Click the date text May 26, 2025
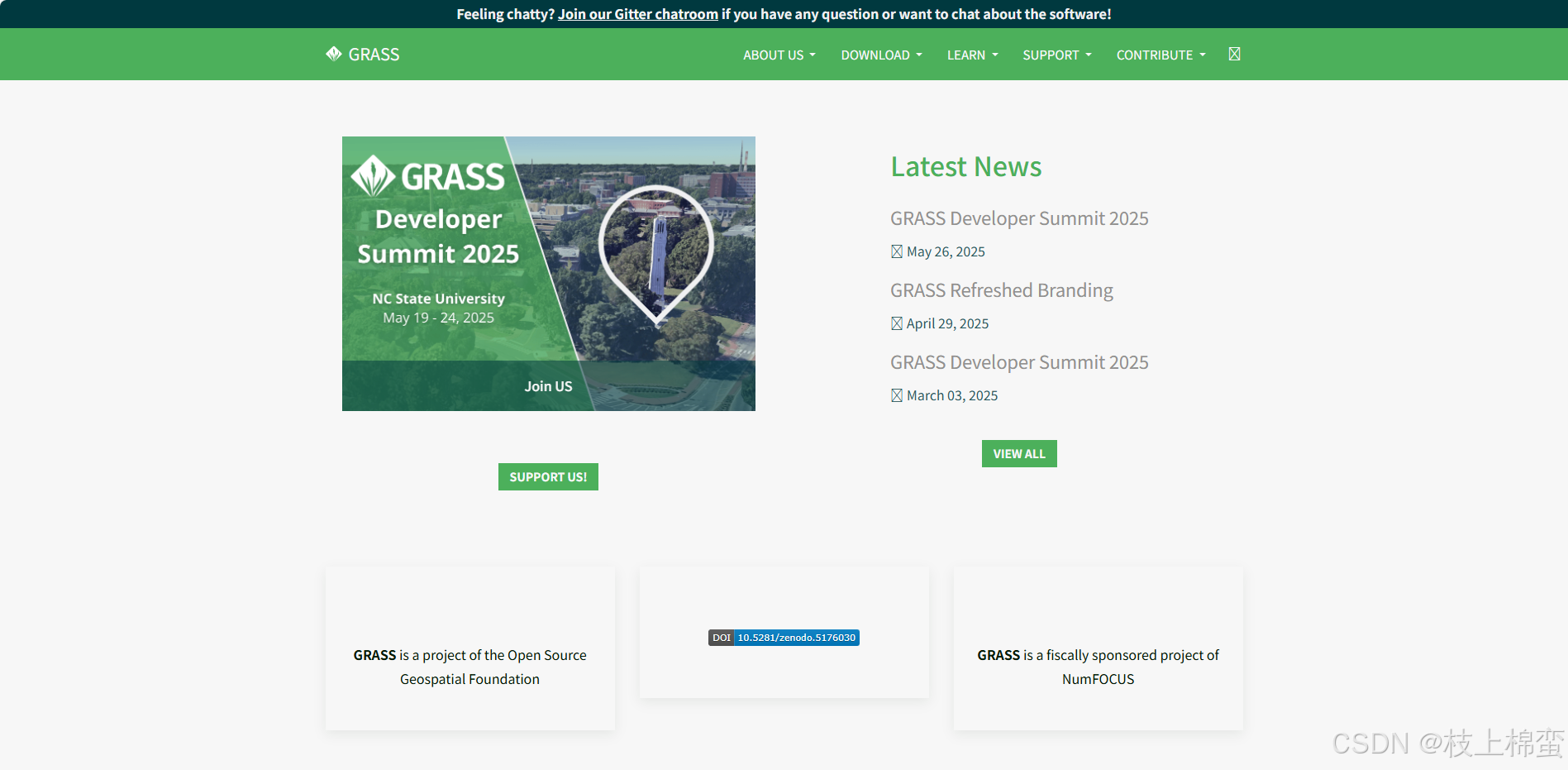 (946, 251)
